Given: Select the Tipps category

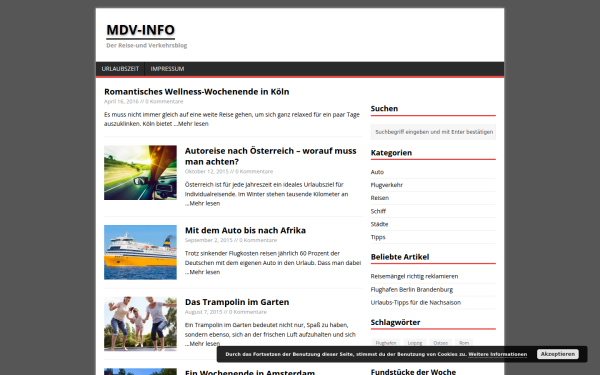Looking at the screenshot, I should [378, 237].
